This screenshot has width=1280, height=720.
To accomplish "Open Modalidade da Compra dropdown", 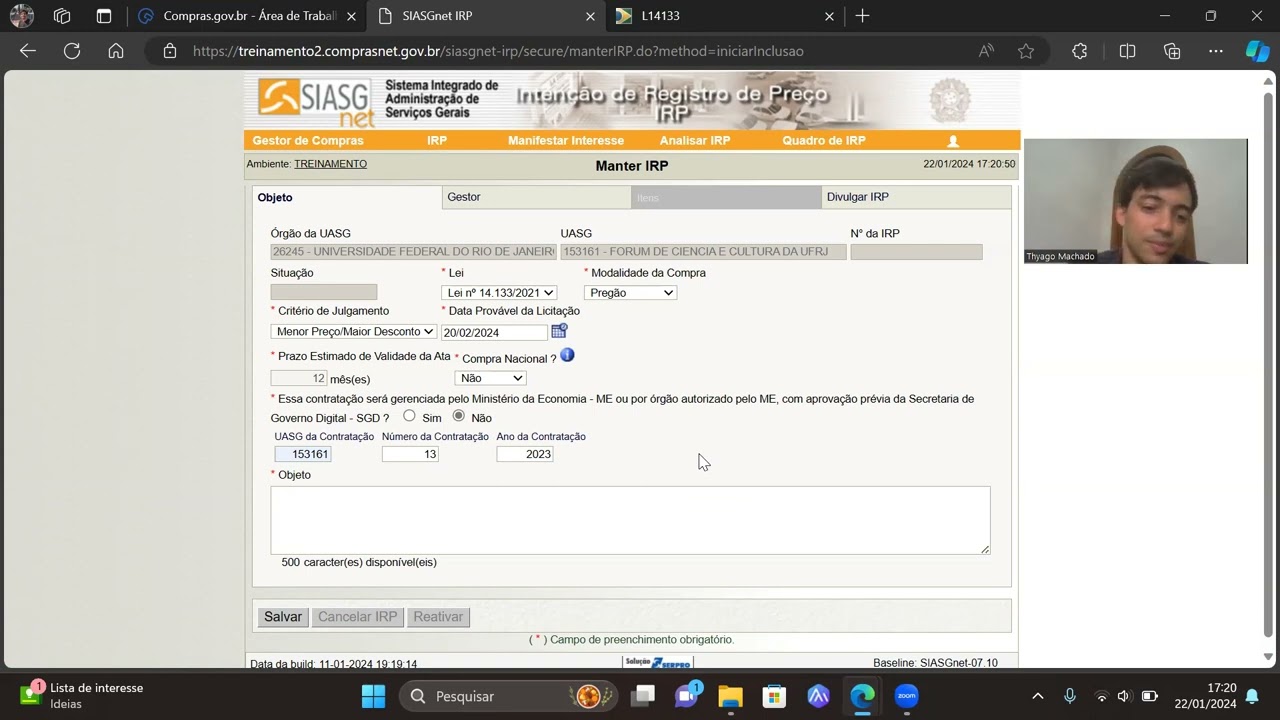I will coord(630,293).
